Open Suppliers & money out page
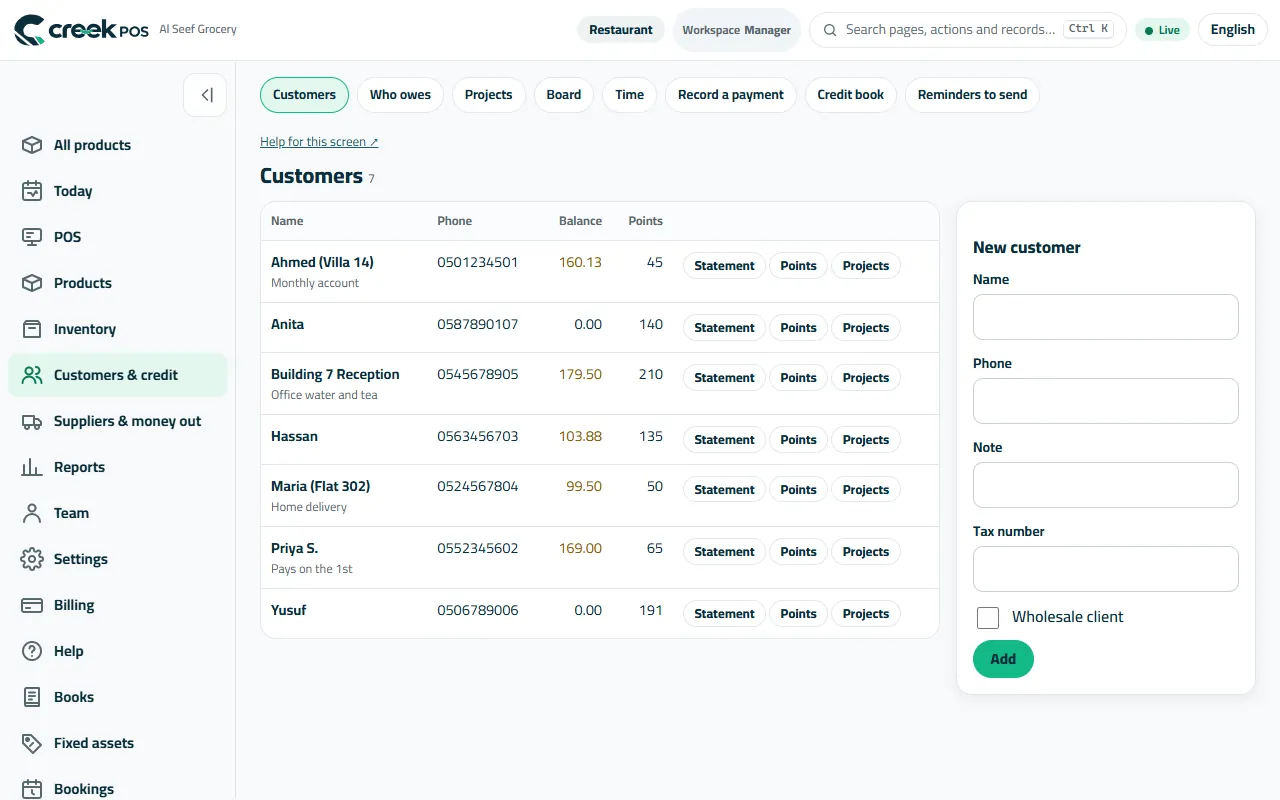Viewport: 1280px width, 800px height. tap(118, 421)
